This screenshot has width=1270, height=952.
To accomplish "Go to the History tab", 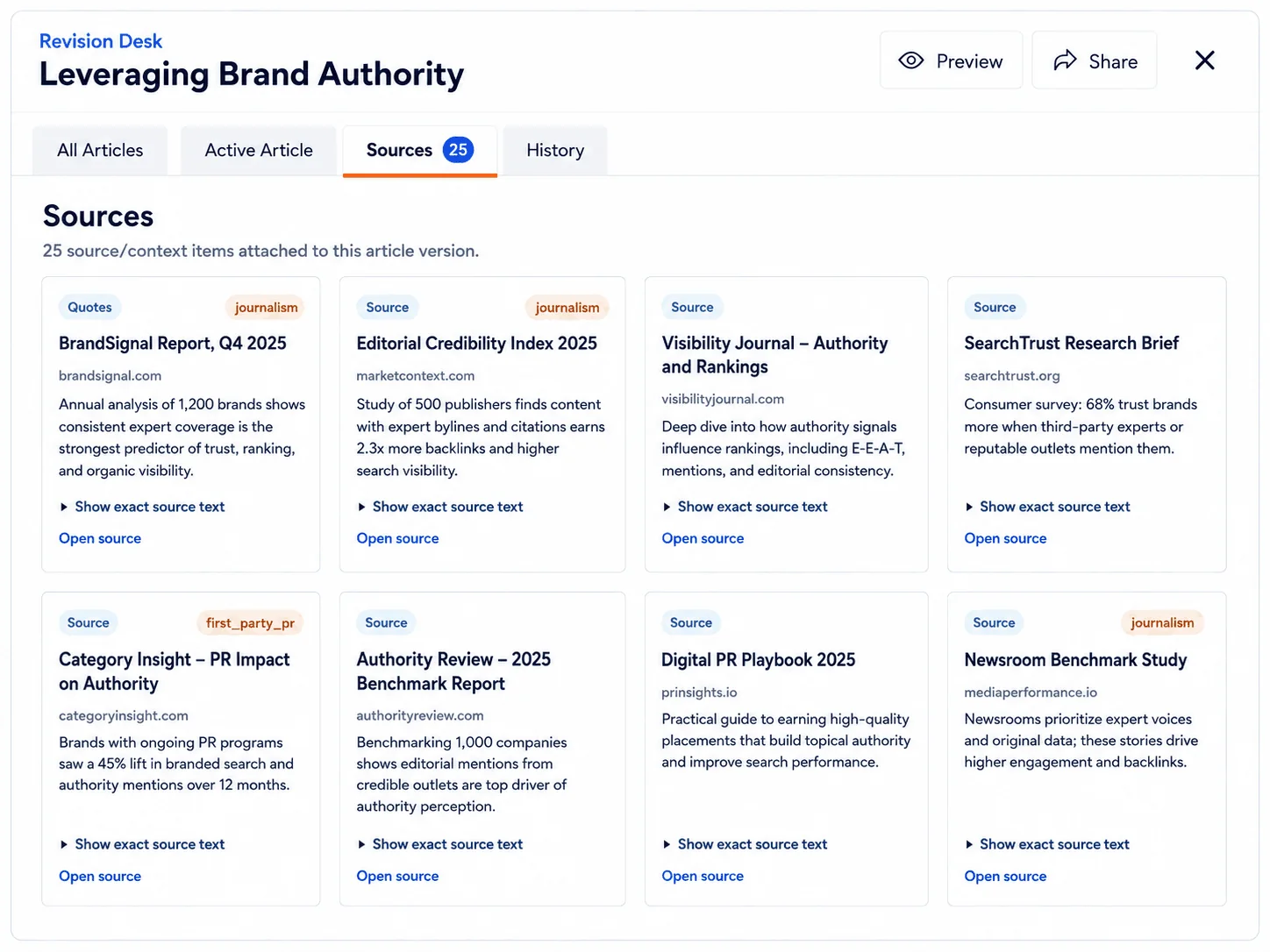I will pos(555,151).
